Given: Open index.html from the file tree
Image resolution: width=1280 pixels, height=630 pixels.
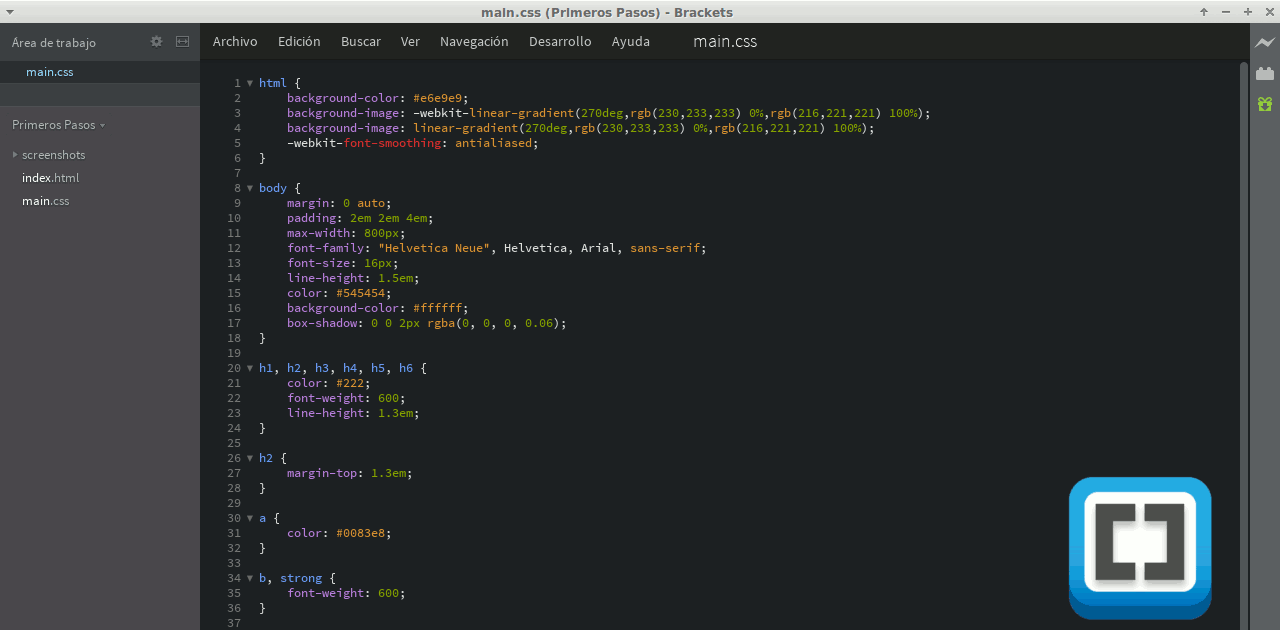Looking at the screenshot, I should [x=50, y=177].
